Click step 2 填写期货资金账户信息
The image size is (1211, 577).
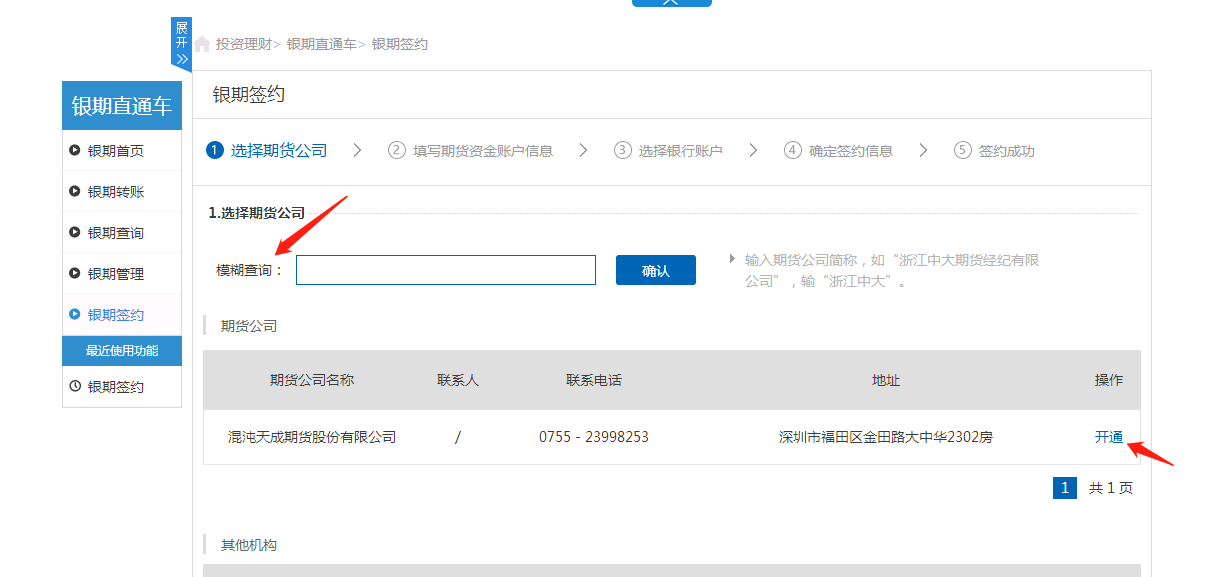(470, 151)
